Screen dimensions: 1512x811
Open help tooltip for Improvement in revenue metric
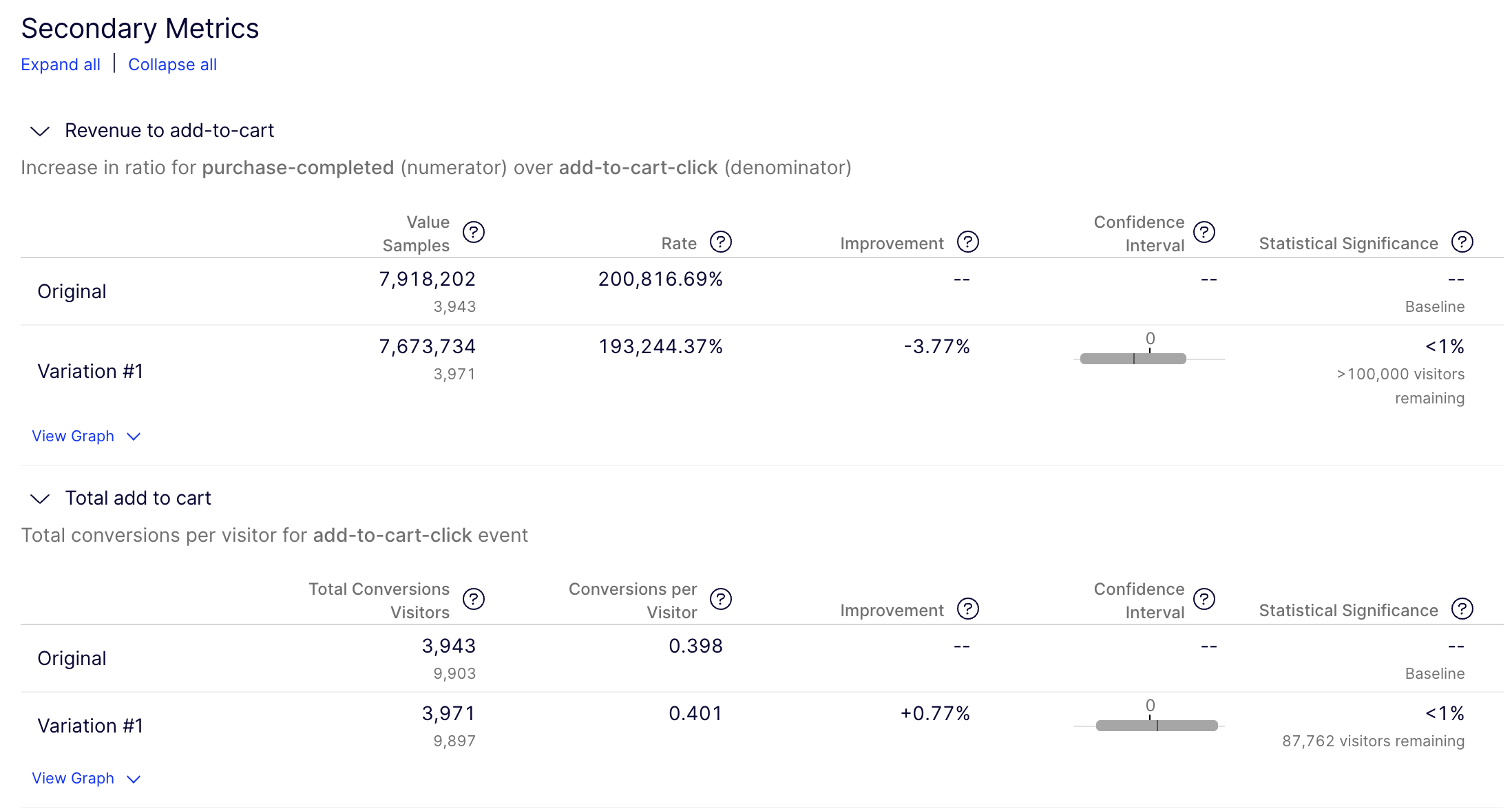tap(969, 242)
